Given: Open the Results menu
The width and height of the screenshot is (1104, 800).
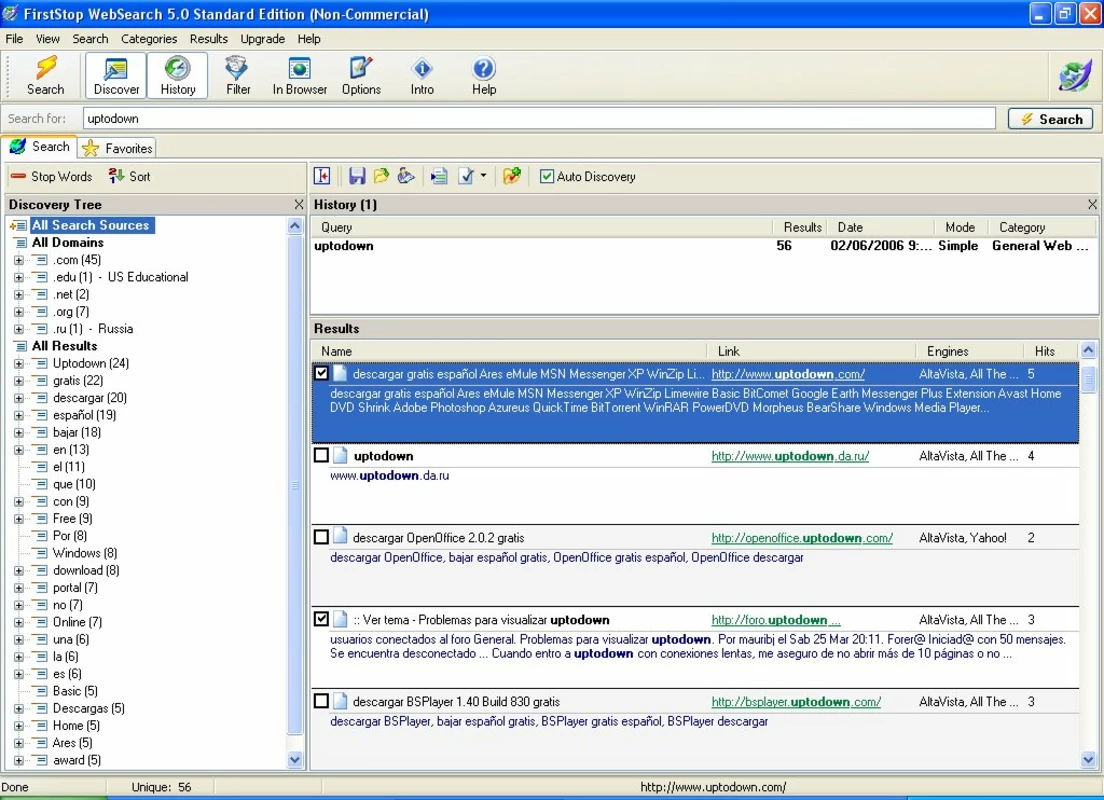Looking at the screenshot, I should pyautogui.click(x=209, y=39).
